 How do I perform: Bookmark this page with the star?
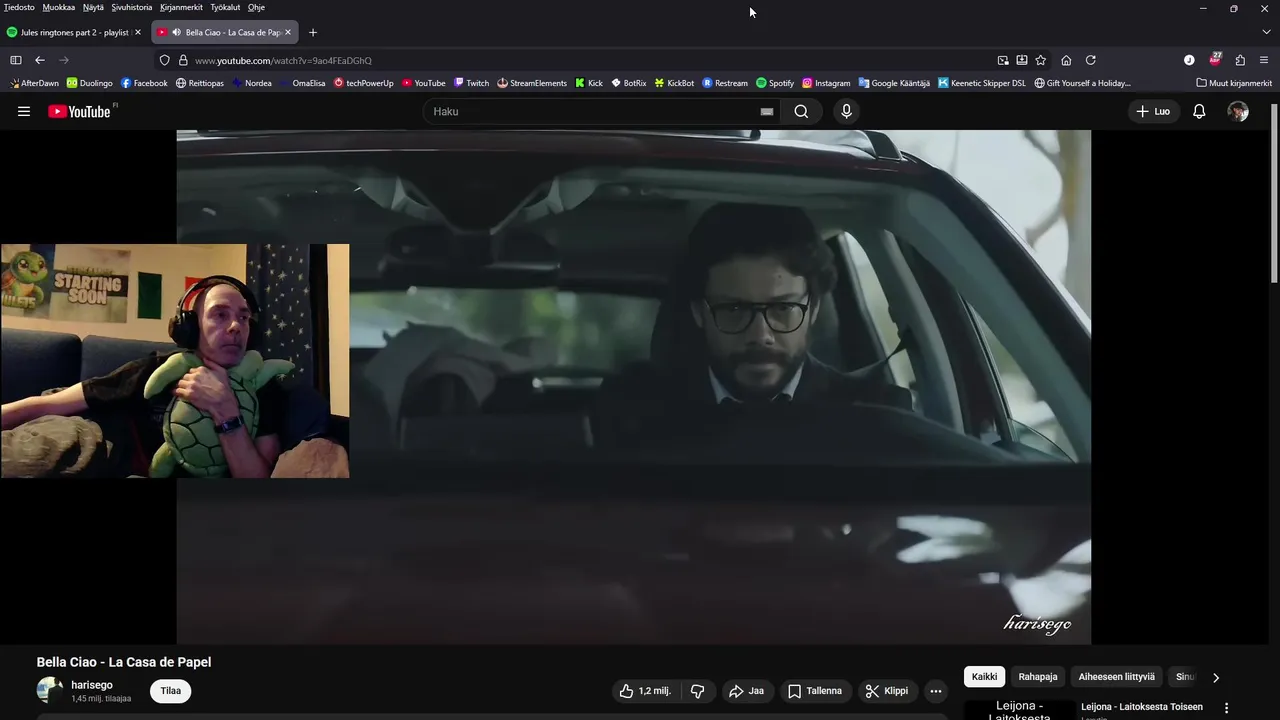tap(1040, 60)
